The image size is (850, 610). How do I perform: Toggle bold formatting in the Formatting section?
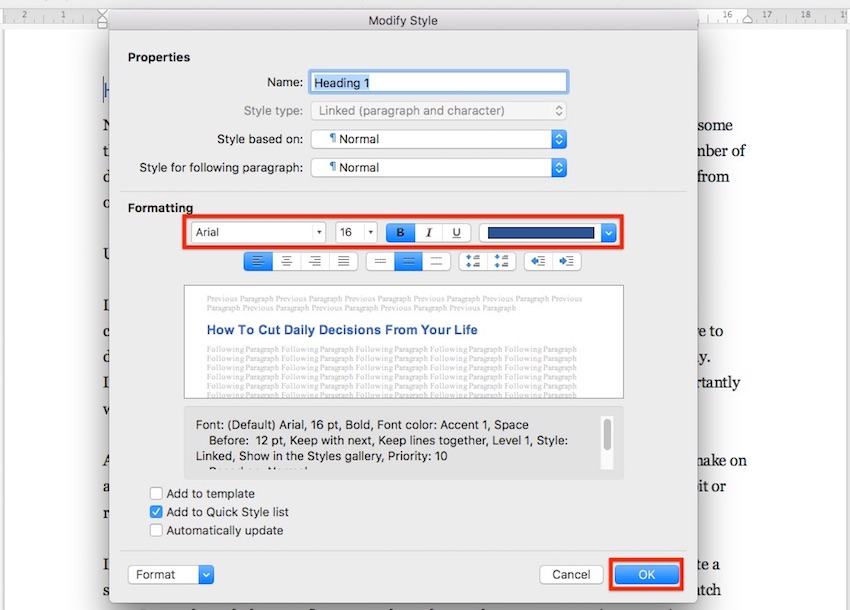click(x=399, y=232)
